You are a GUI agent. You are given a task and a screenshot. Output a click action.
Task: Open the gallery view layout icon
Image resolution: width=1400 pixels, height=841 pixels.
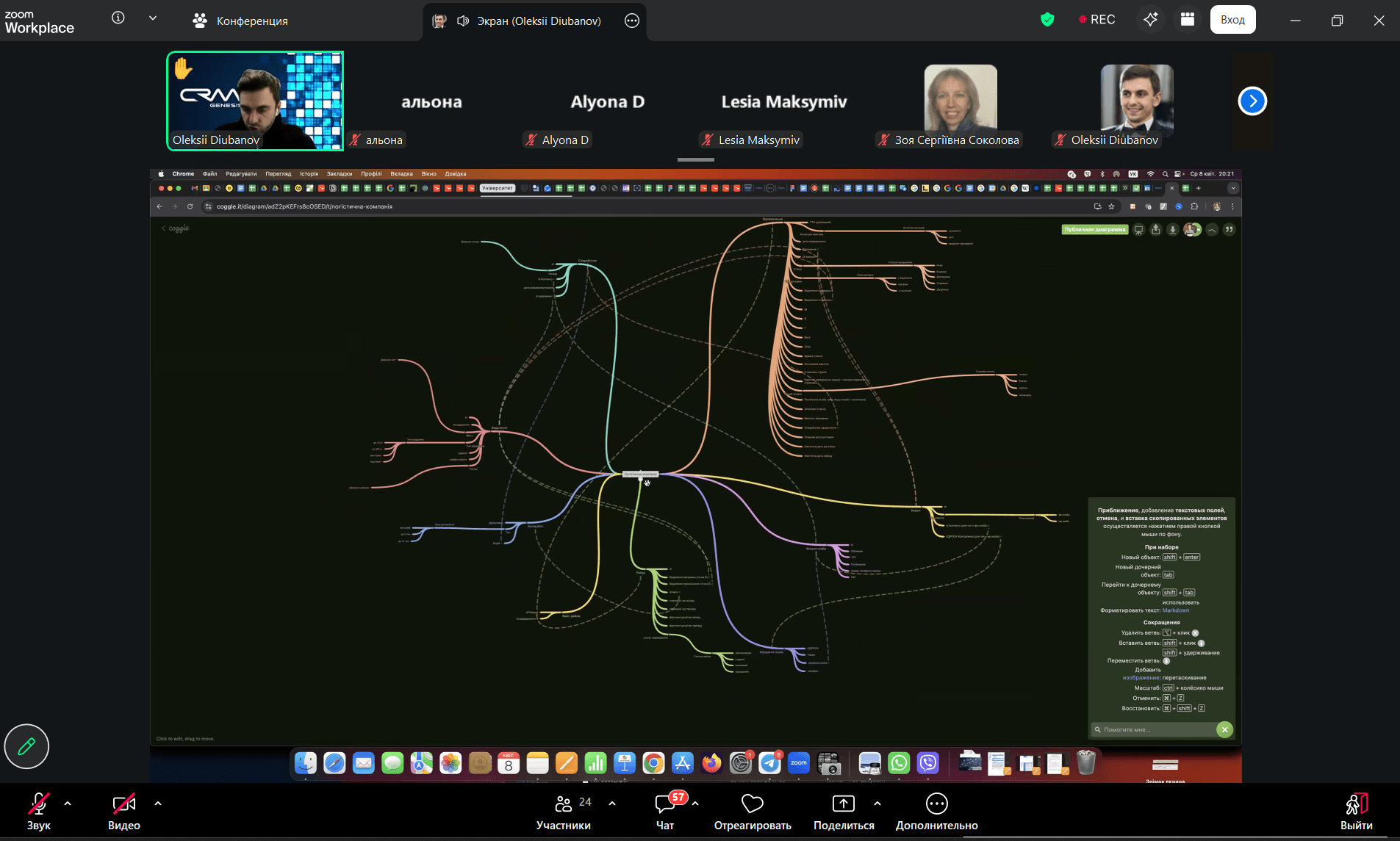click(1187, 20)
